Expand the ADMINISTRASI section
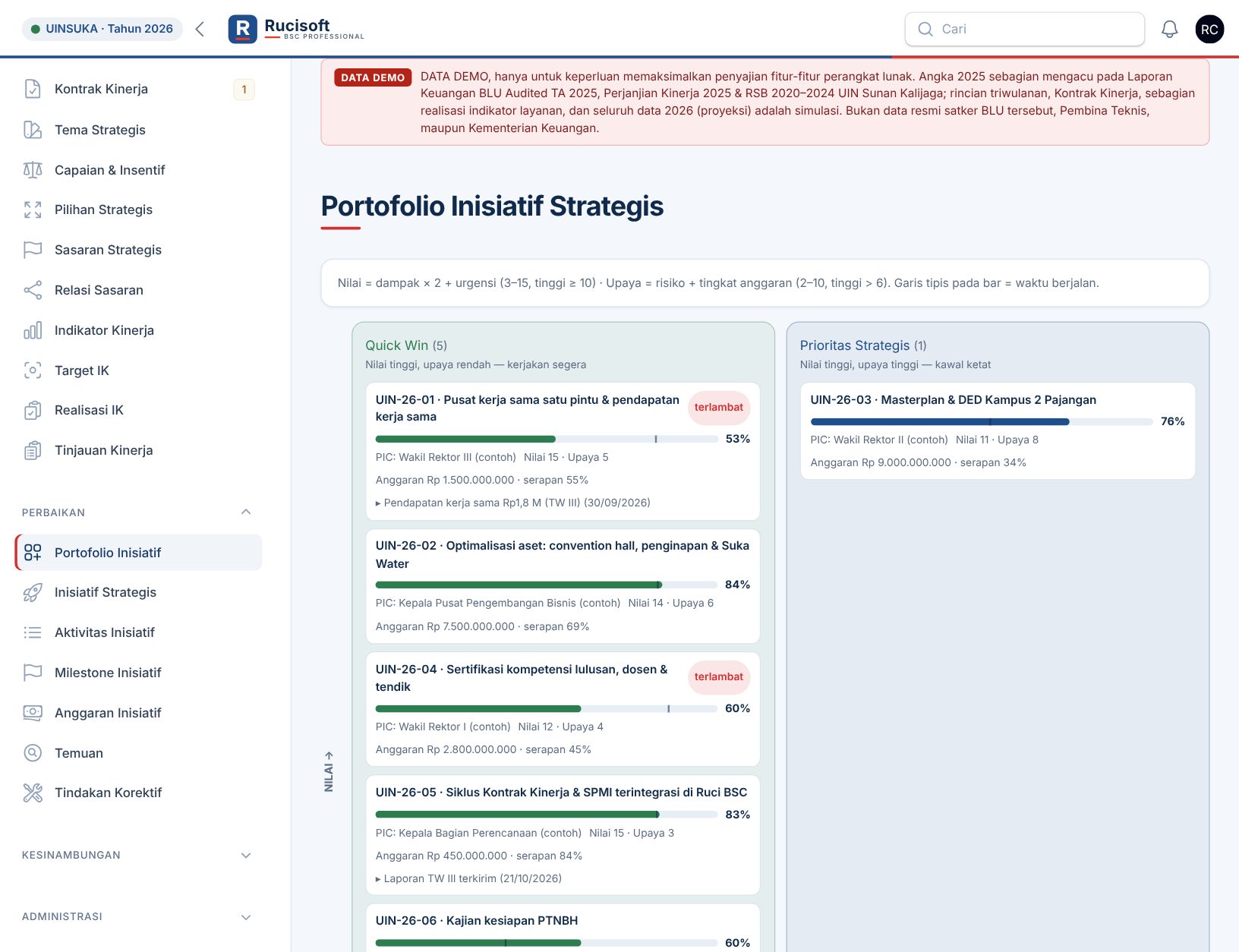This screenshot has width=1239, height=952. [x=246, y=916]
